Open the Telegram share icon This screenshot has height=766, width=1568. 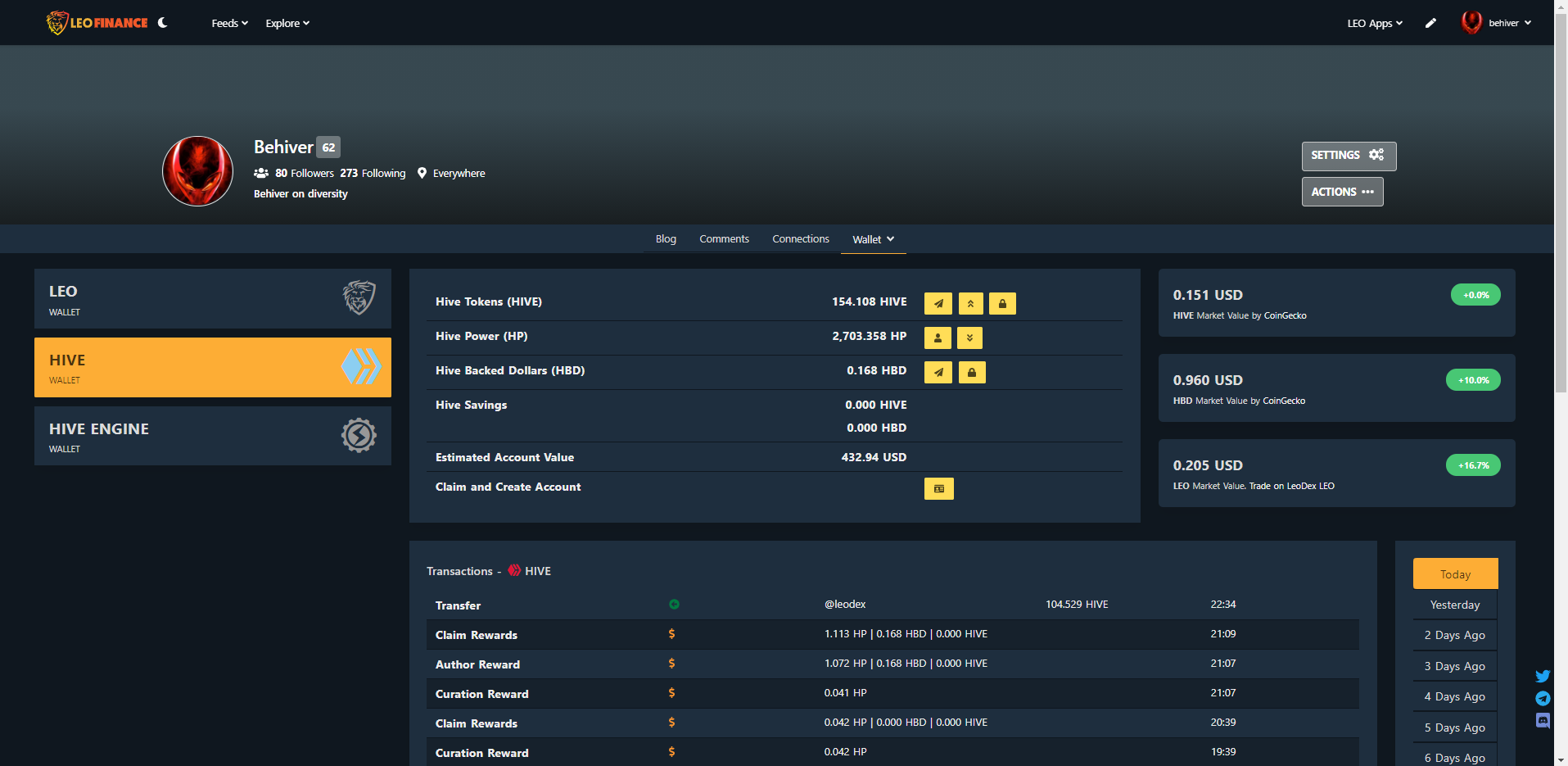(1543, 698)
